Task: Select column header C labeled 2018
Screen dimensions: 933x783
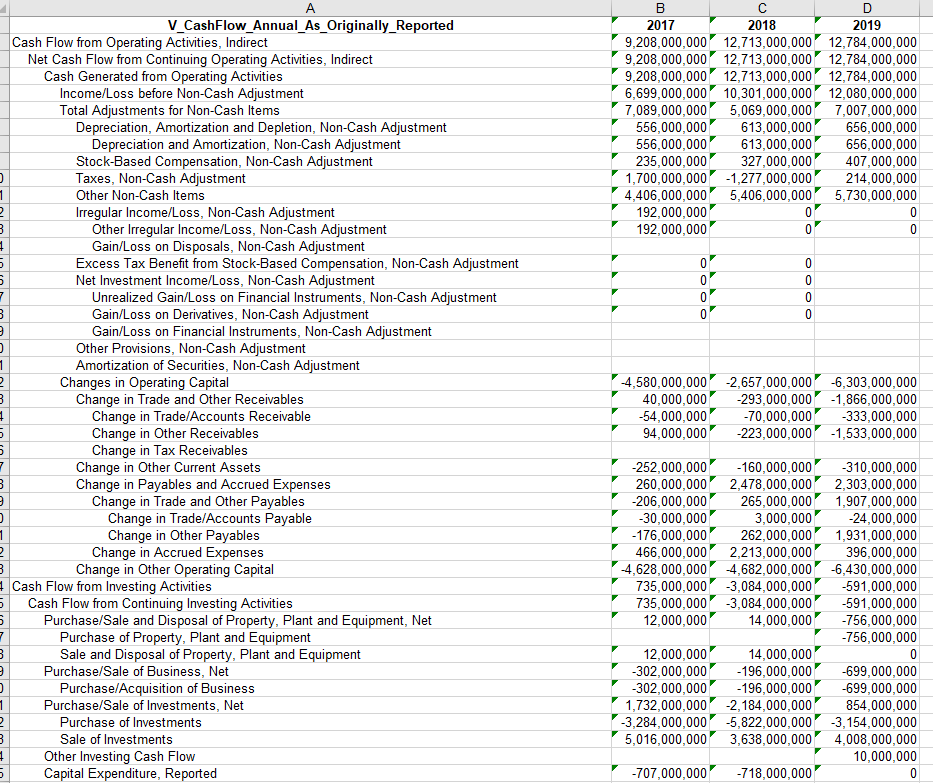Action: coord(762,8)
